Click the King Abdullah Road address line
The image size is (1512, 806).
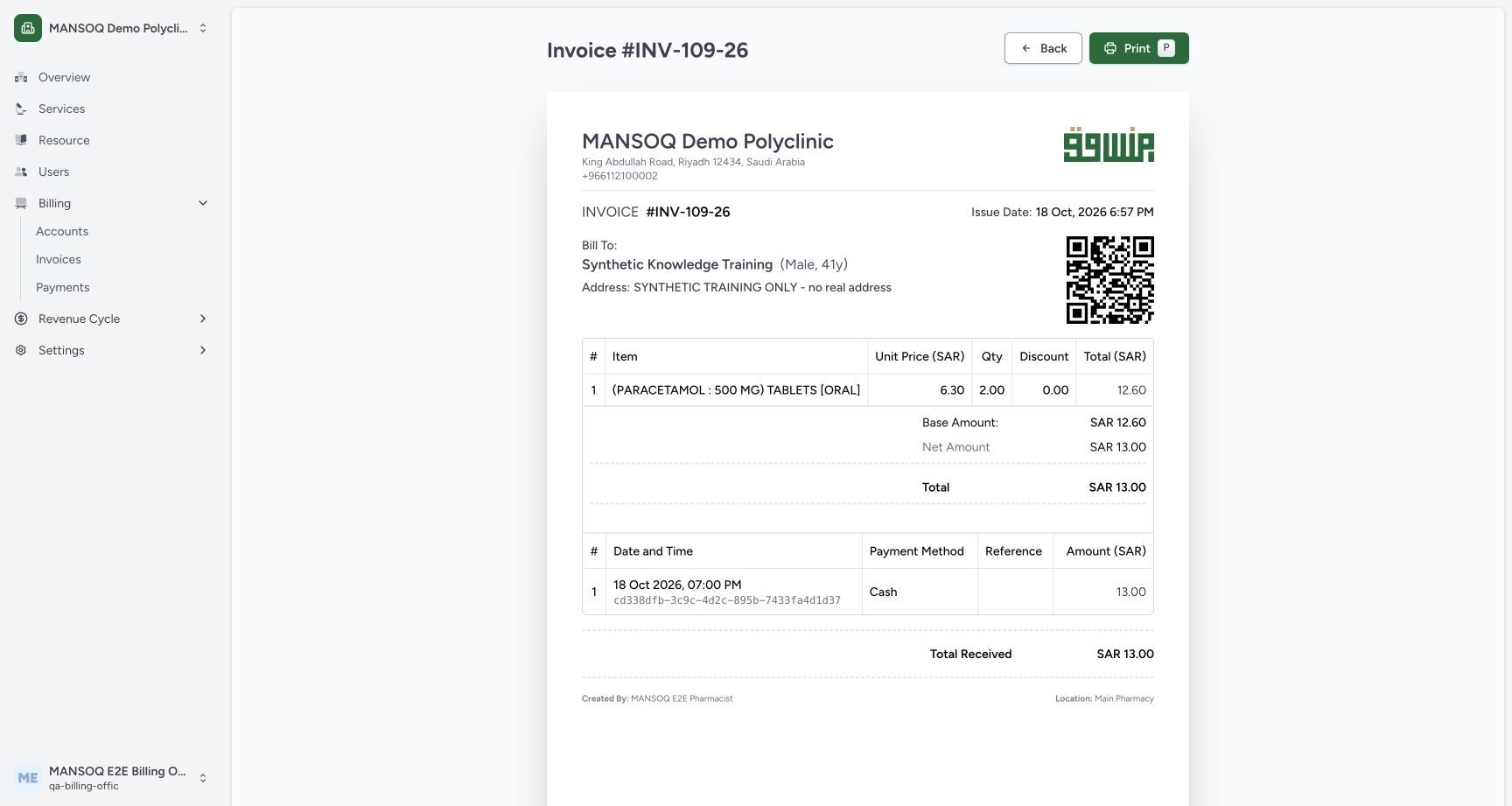pos(693,162)
